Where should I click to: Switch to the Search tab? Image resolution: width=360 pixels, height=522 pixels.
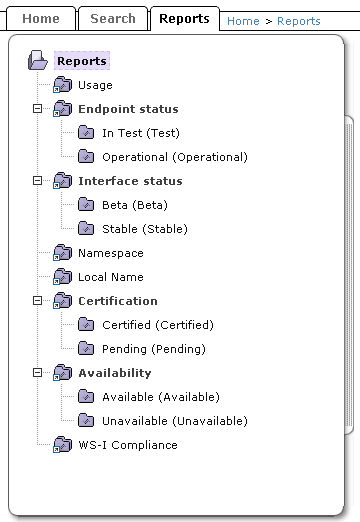(113, 19)
